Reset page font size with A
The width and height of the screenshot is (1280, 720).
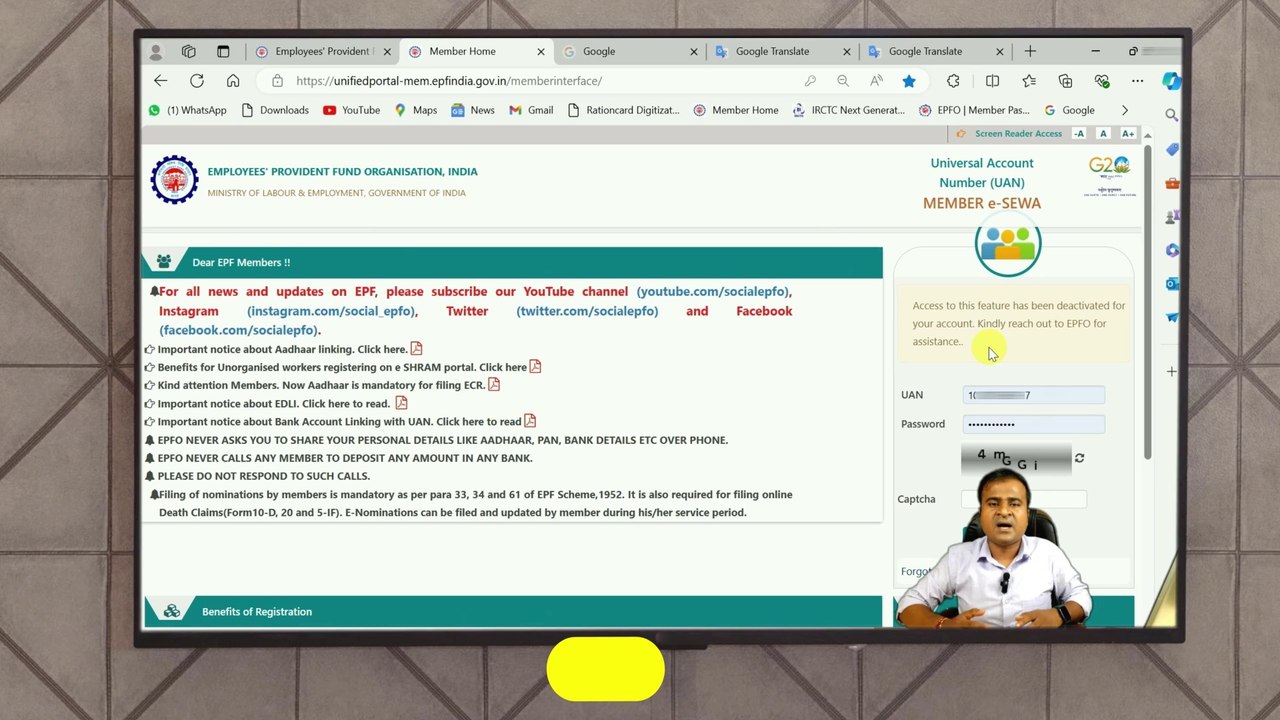click(x=1103, y=134)
